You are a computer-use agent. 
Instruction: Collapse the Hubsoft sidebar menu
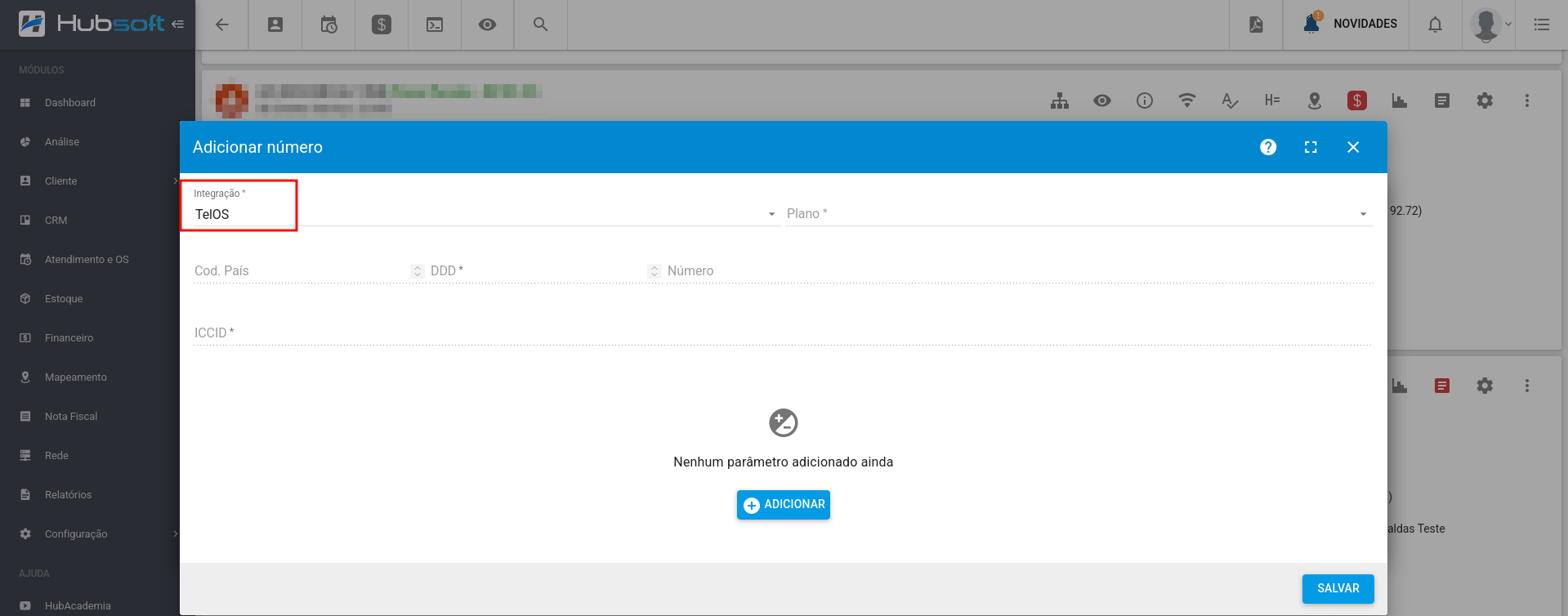178,25
